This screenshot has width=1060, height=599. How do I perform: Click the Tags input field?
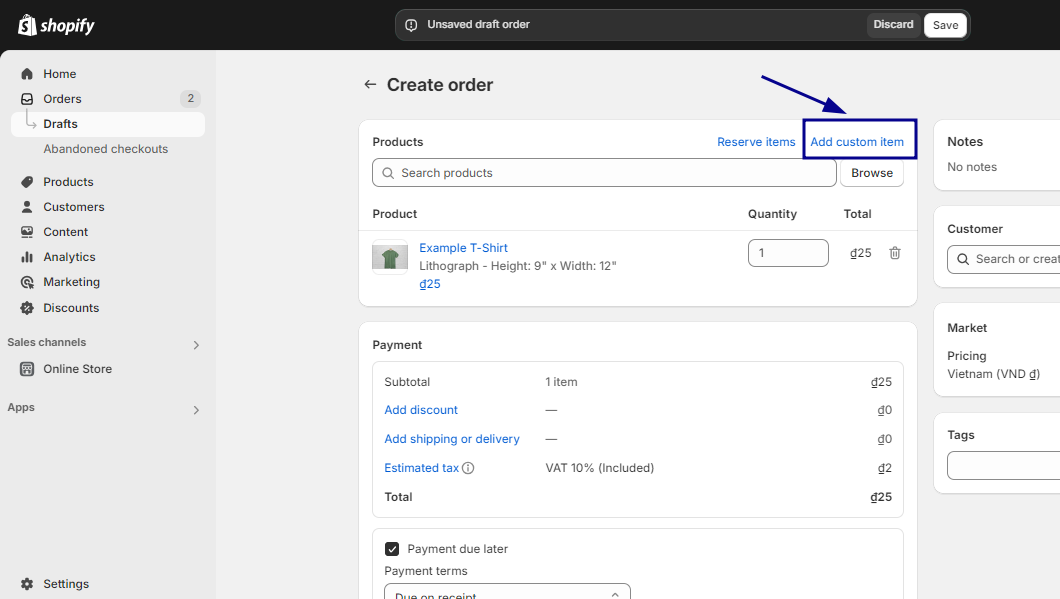point(1004,465)
